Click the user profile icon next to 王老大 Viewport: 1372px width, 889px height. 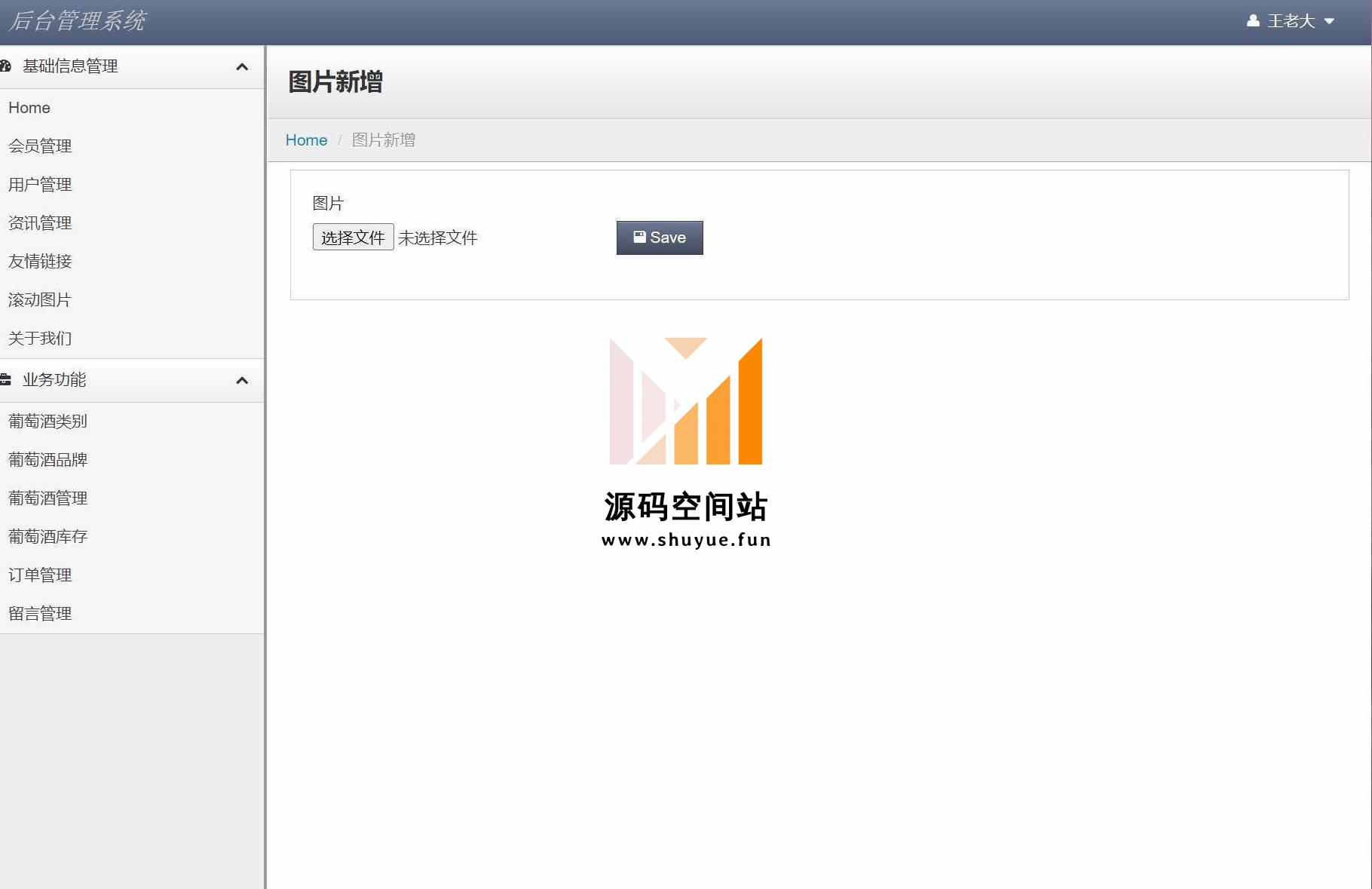pos(1253,20)
